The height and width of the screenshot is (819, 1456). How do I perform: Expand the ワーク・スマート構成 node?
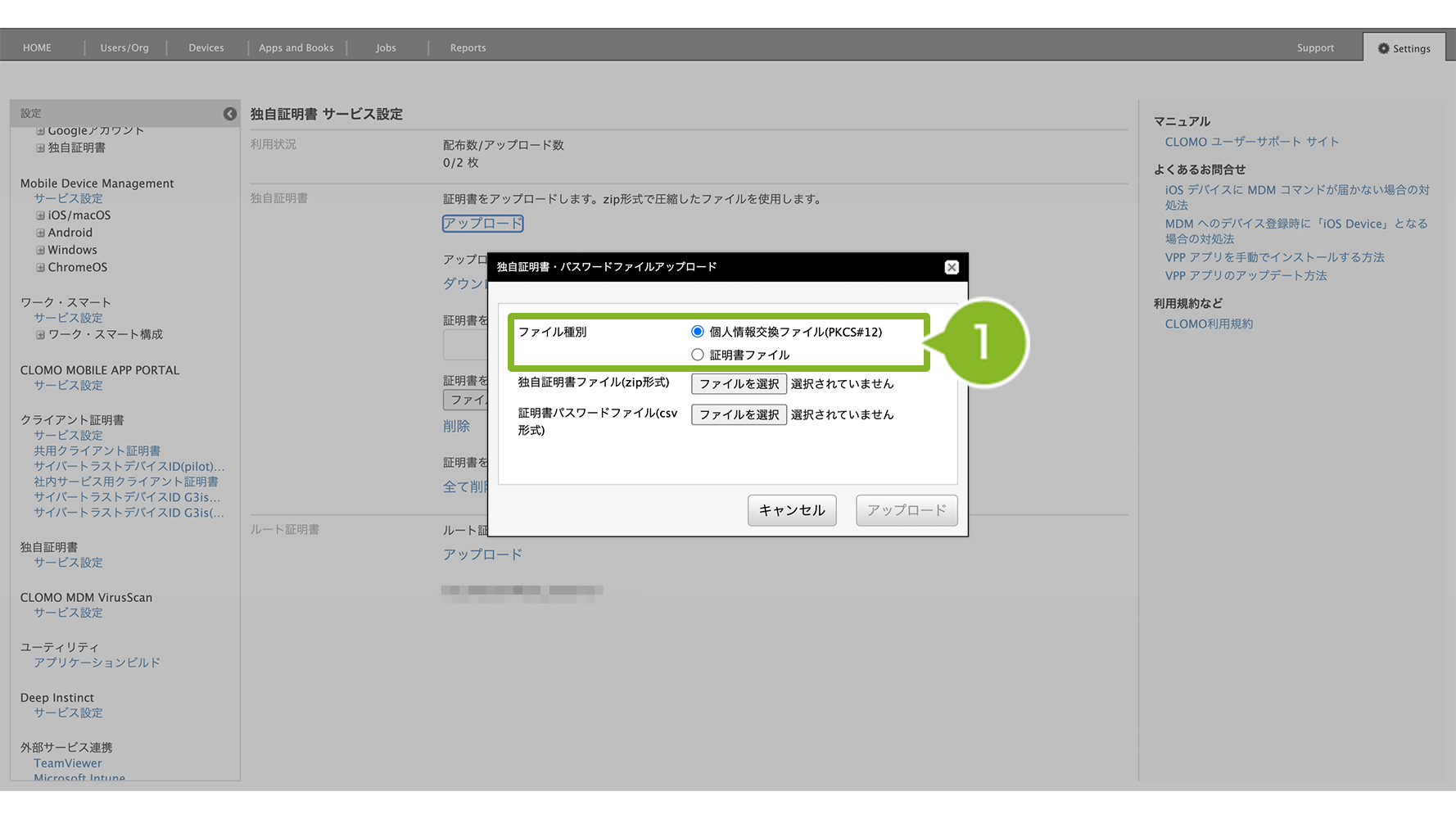coord(40,335)
